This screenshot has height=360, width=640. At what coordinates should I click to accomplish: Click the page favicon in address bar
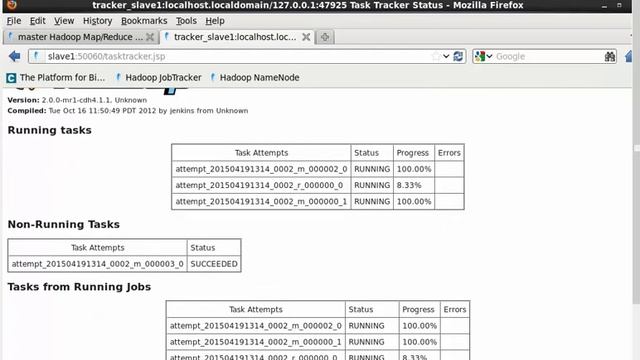pos(36,56)
